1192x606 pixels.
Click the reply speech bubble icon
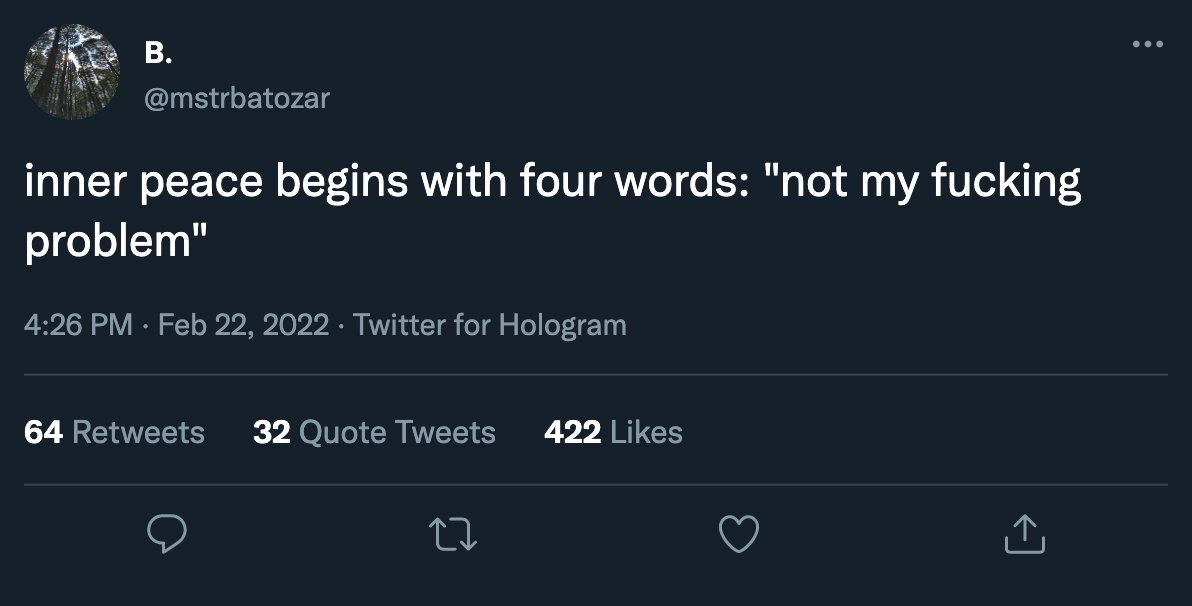pyautogui.click(x=166, y=534)
